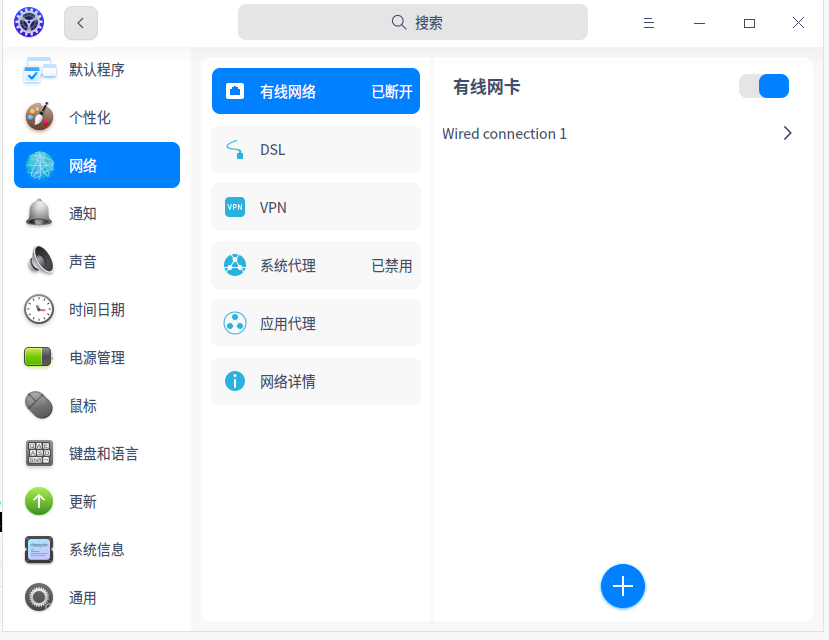Click the search field
The image size is (829, 640).
(x=412, y=22)
